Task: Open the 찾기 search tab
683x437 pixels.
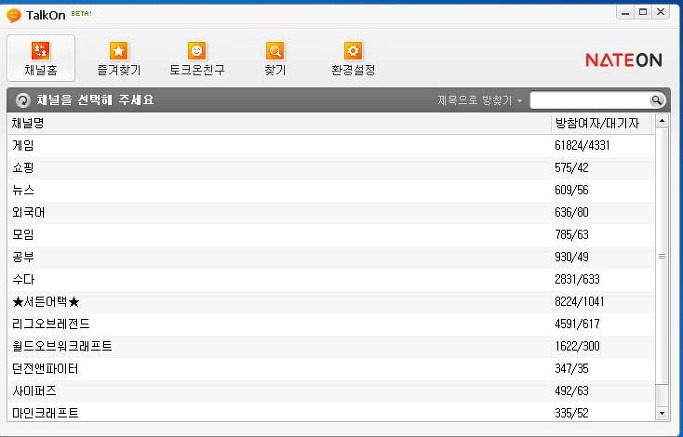Action: [275, 58]
